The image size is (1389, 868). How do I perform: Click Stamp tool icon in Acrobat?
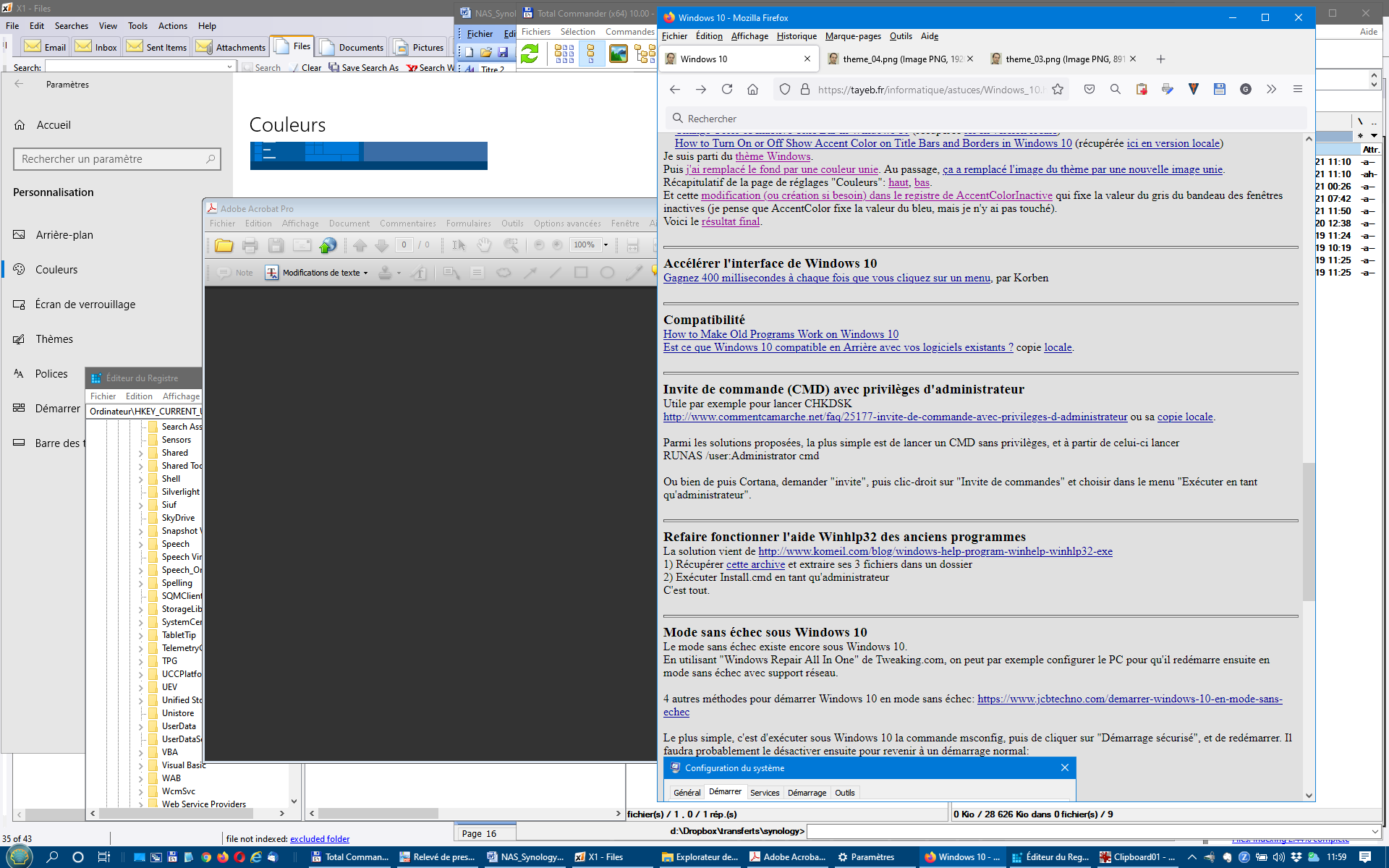tap(386, 273)
